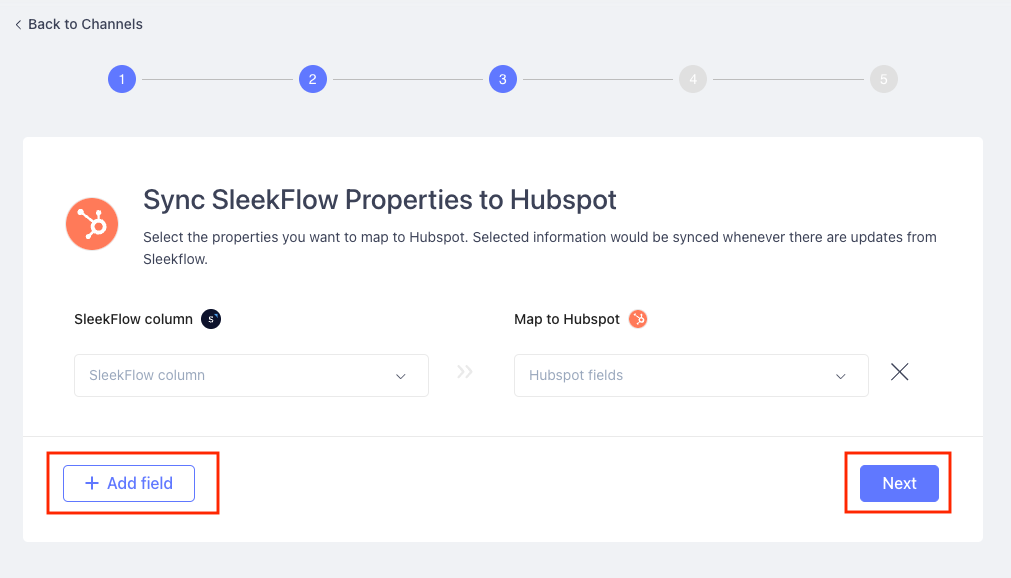Click the large orange Hubspot logo icon
This screenshot has height=578, width=1011.
[x=92, y=224]
